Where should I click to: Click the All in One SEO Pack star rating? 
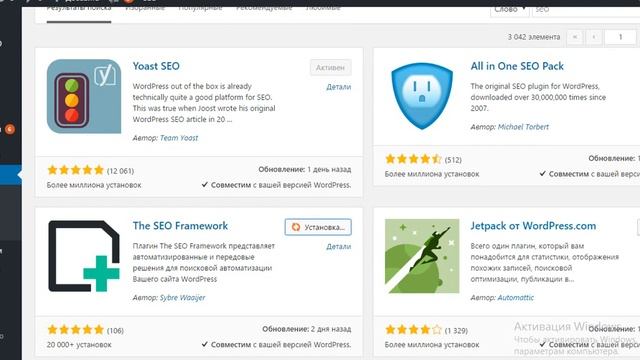click(413, 159)
